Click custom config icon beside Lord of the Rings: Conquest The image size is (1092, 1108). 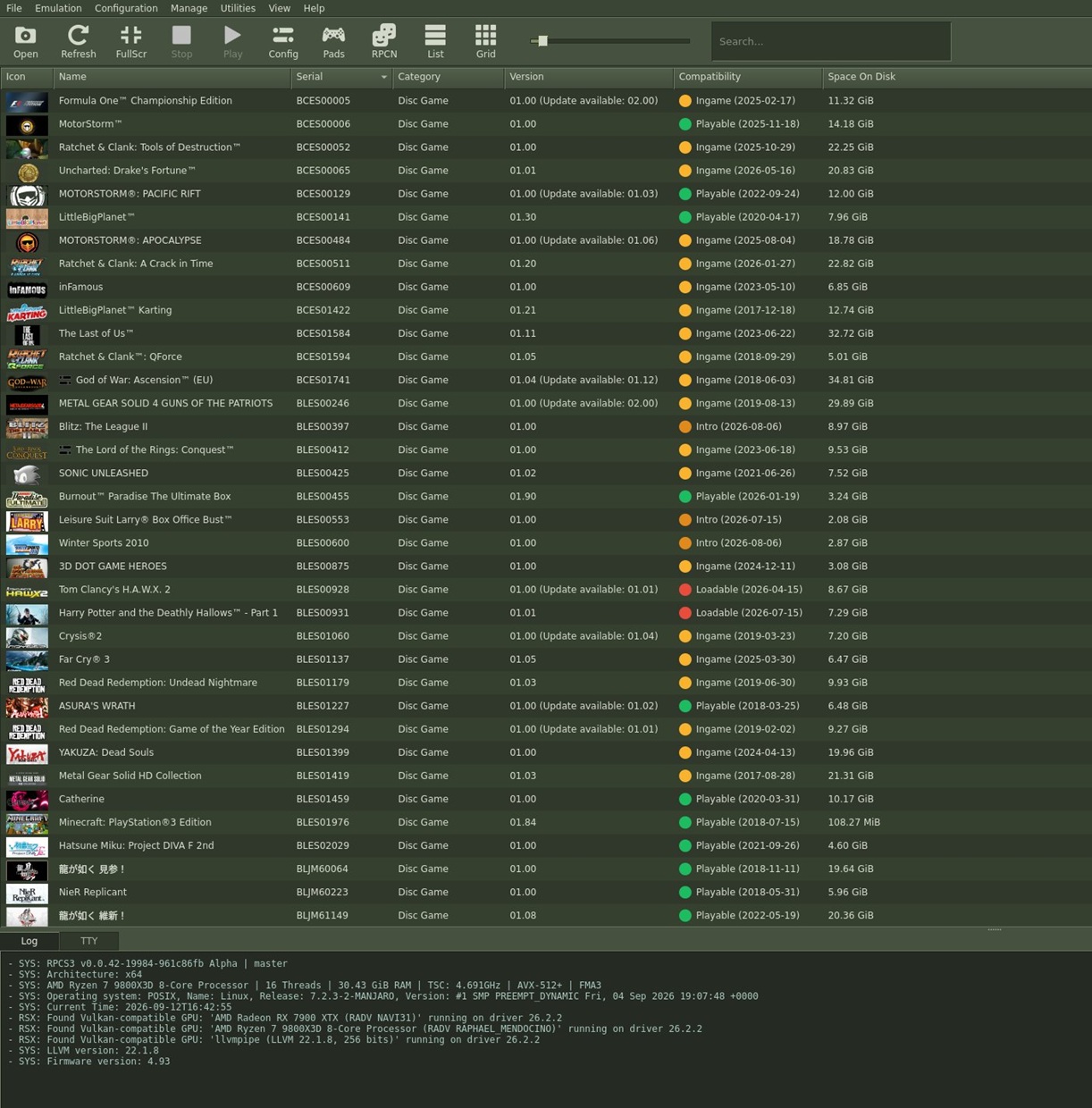65,449
